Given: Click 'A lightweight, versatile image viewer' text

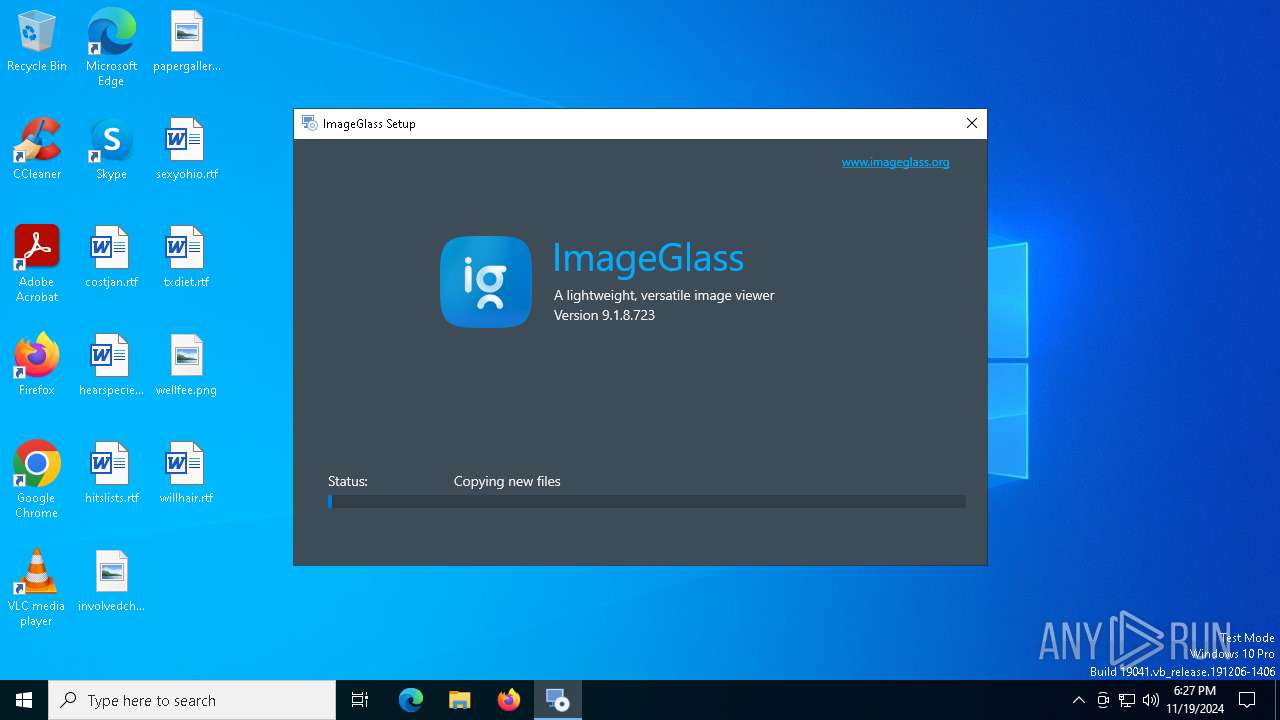Looking at the screenshot, I should 664,295.
